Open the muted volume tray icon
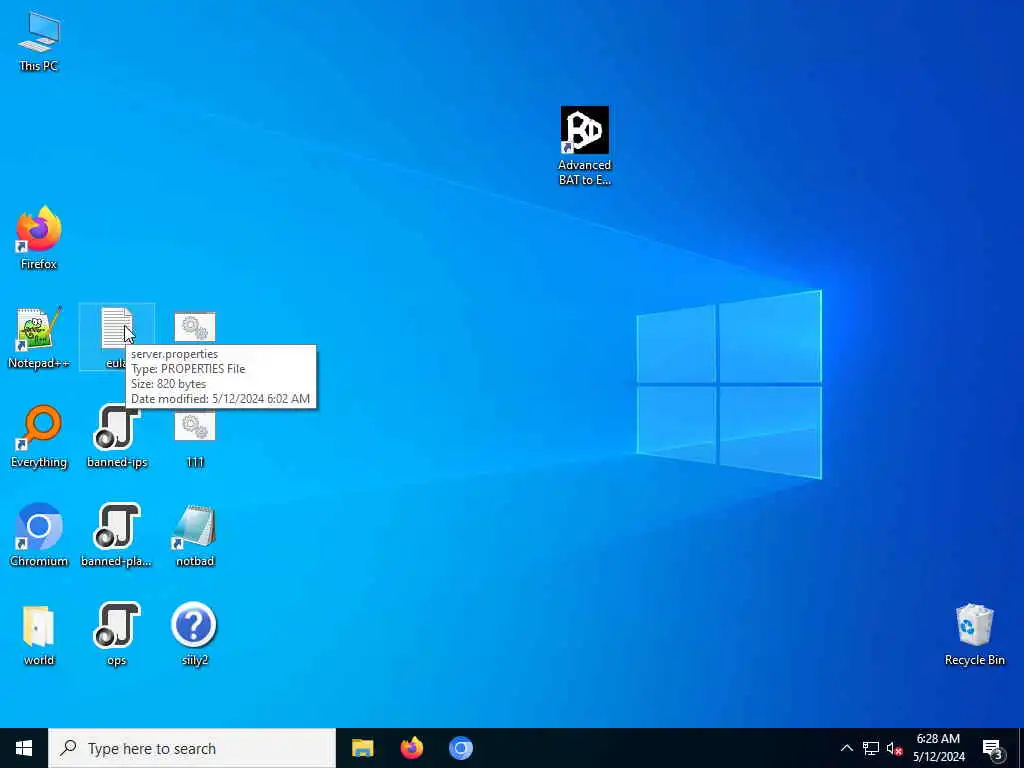1024x768 pixels. (894, 748)
